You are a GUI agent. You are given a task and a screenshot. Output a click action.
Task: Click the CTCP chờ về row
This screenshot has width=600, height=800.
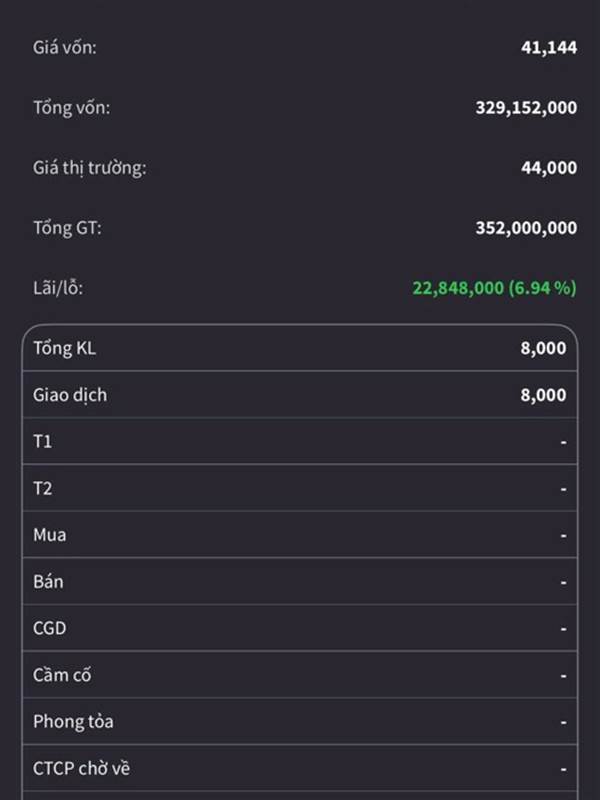click(x=299, y=769)
